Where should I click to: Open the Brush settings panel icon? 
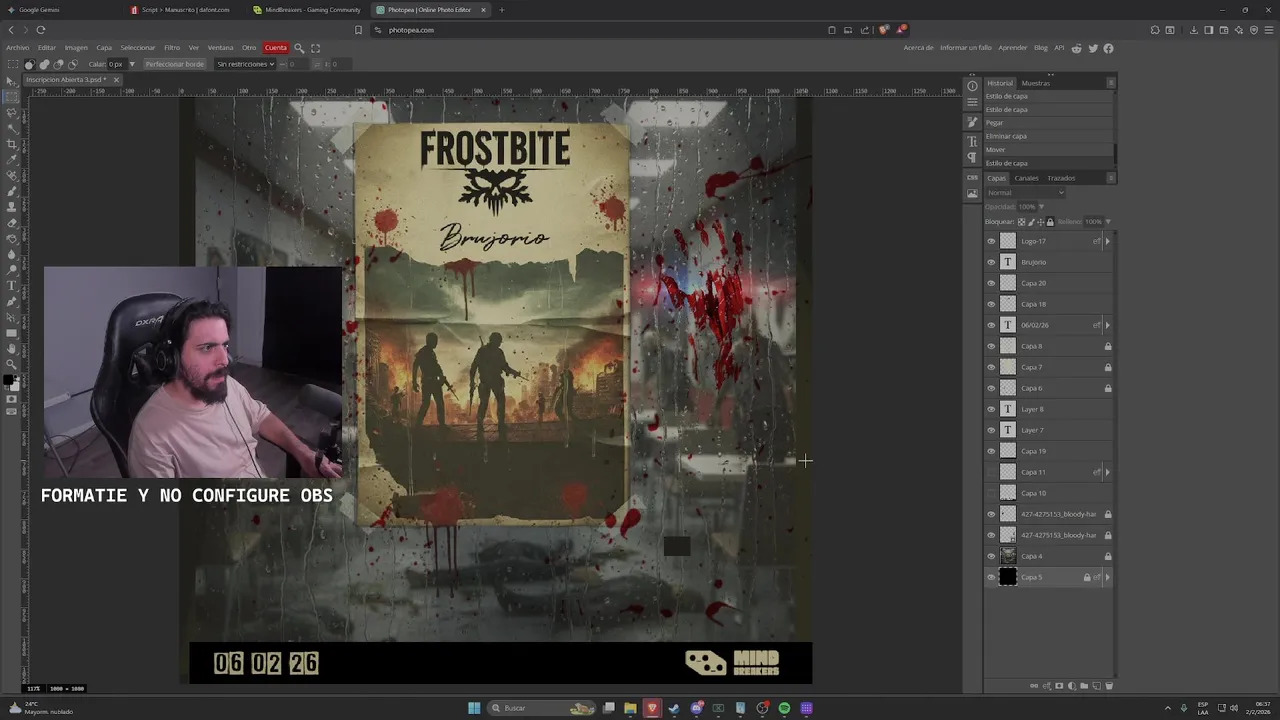(972, 122)
